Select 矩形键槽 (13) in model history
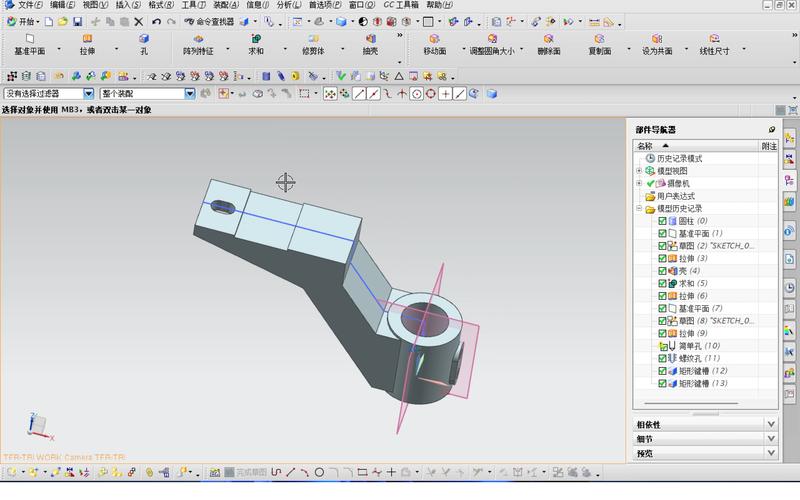This screenshot has width=800, height=500. 703,384
